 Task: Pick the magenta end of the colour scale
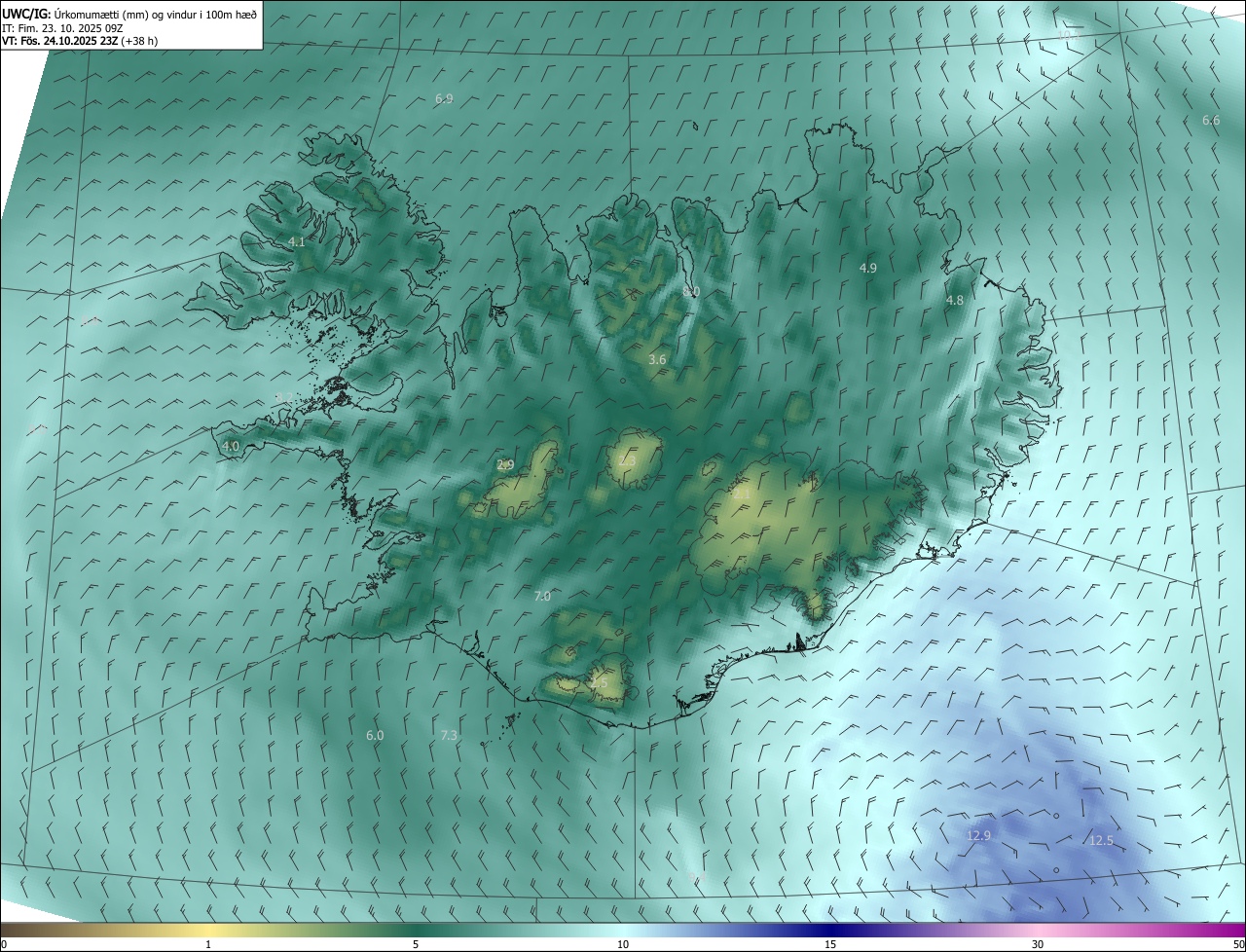(x=1231, y=930)
